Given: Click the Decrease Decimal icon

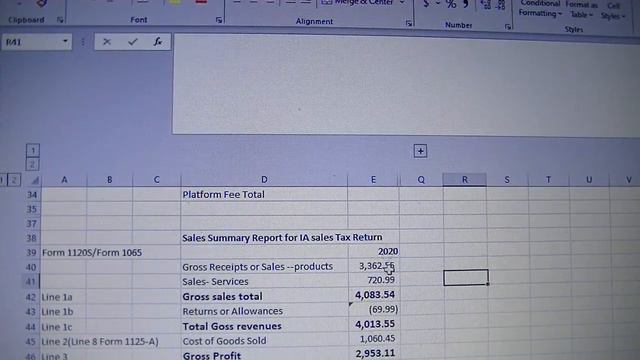Looking at the screenshot, I should coord(500,5).
